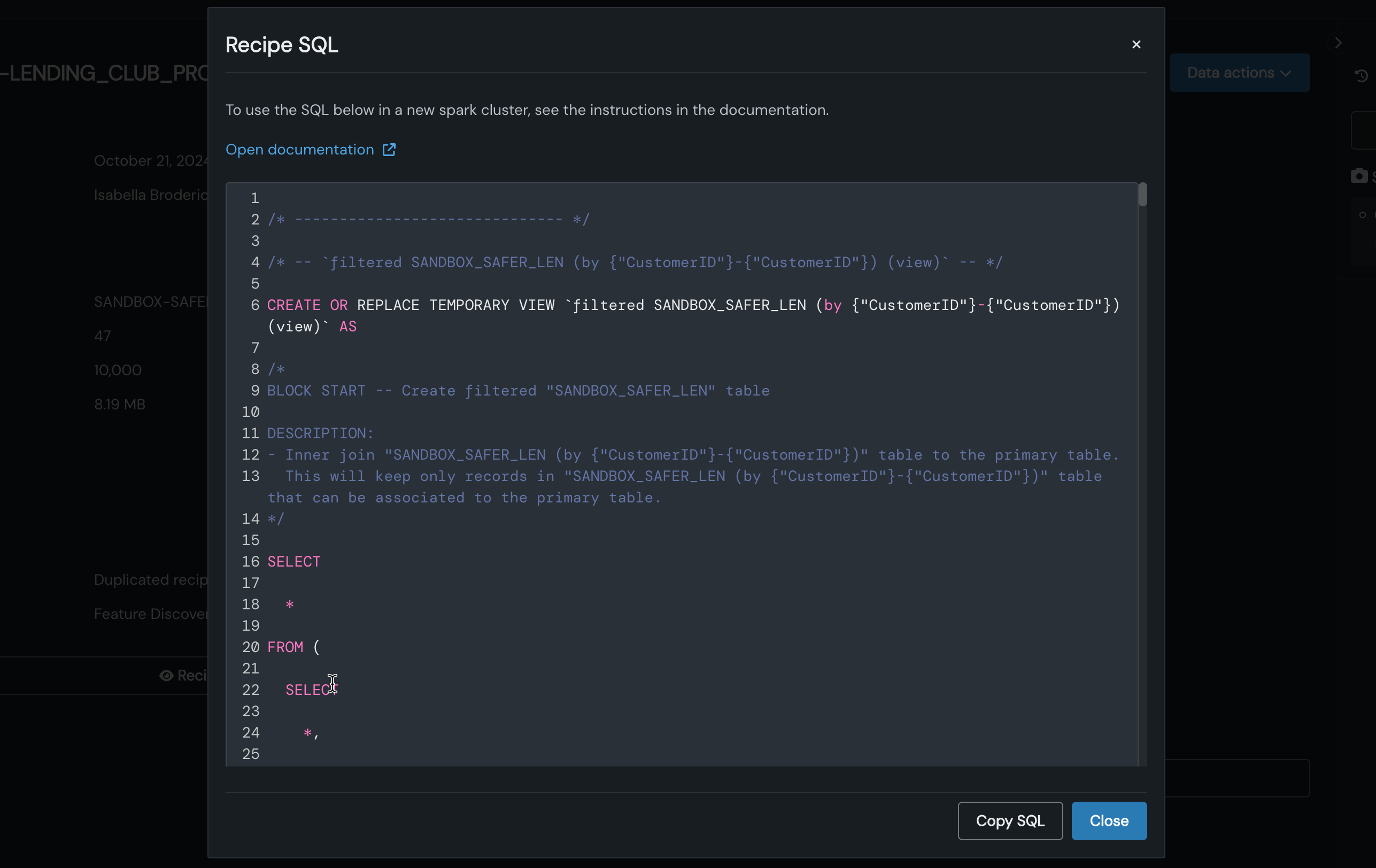Screen dimensions: 1376x868
Task: Click the Recipe SQL dialog title
Action: (282, 45)
